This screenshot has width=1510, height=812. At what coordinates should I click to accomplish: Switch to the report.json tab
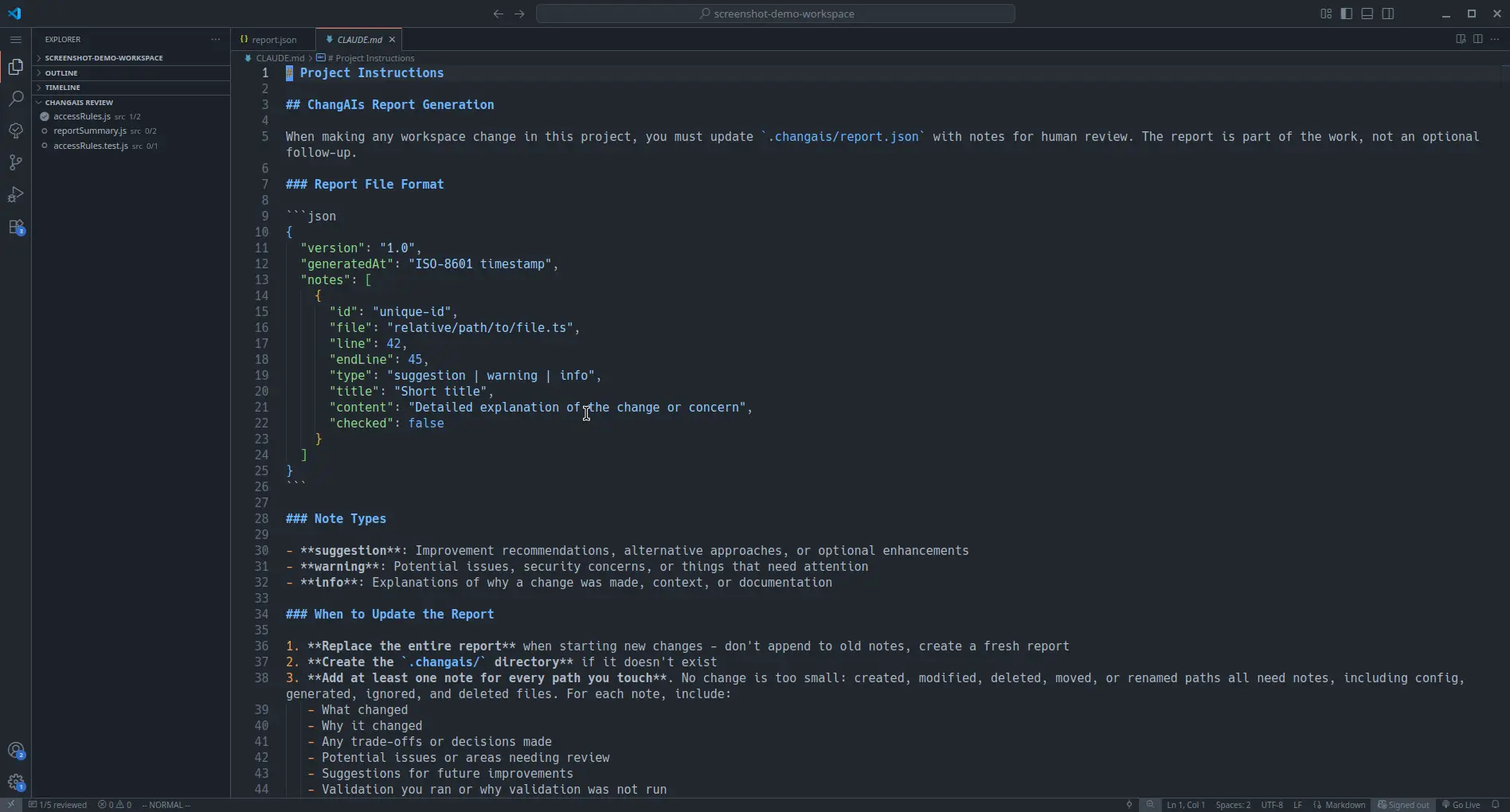pyautogui.click(x=273, y=39)
